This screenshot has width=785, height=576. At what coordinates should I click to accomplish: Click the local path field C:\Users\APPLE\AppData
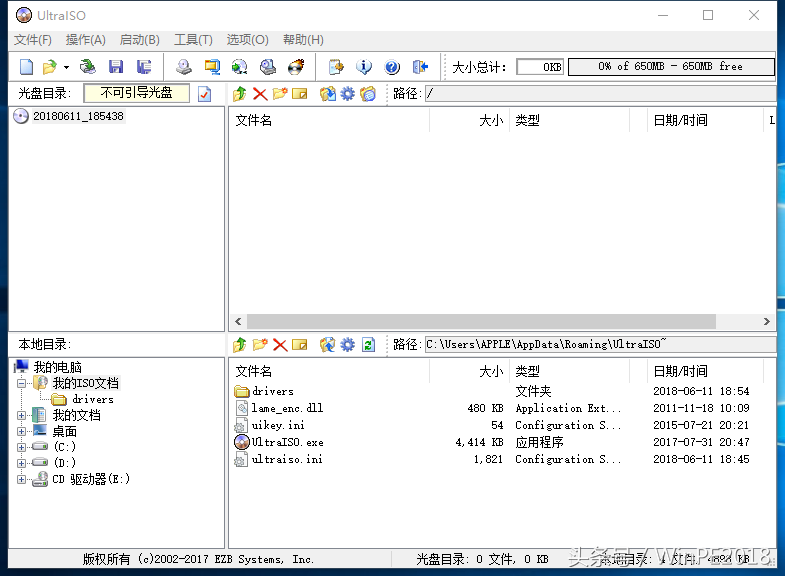(600, 344)
